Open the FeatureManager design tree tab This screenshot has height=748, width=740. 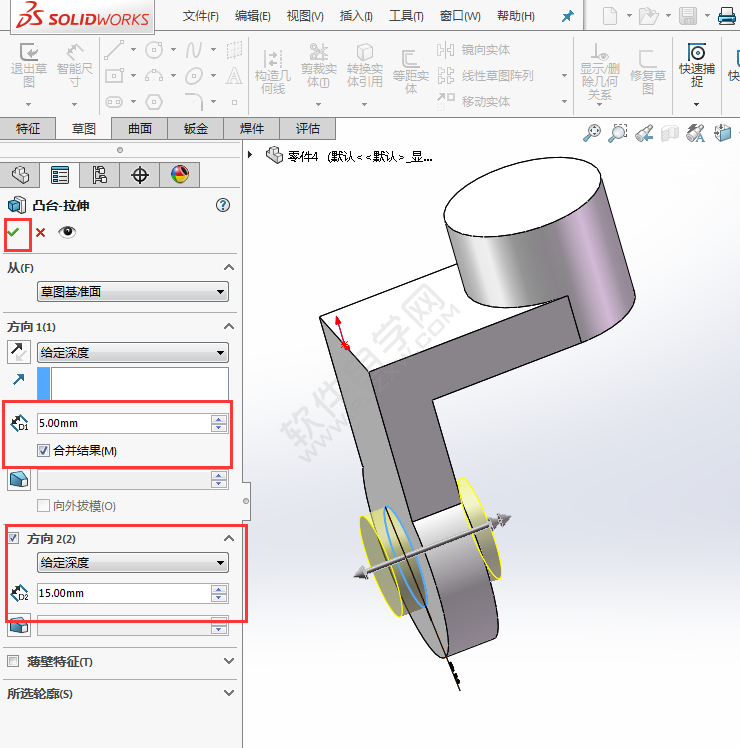click(21, 175)
